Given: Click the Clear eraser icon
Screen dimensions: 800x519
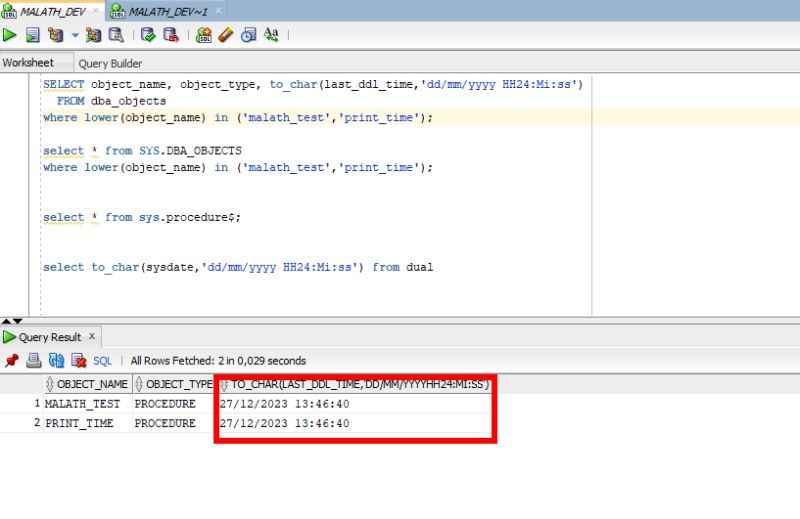Looking at the screenshot, I should click(x=226, y=35).
